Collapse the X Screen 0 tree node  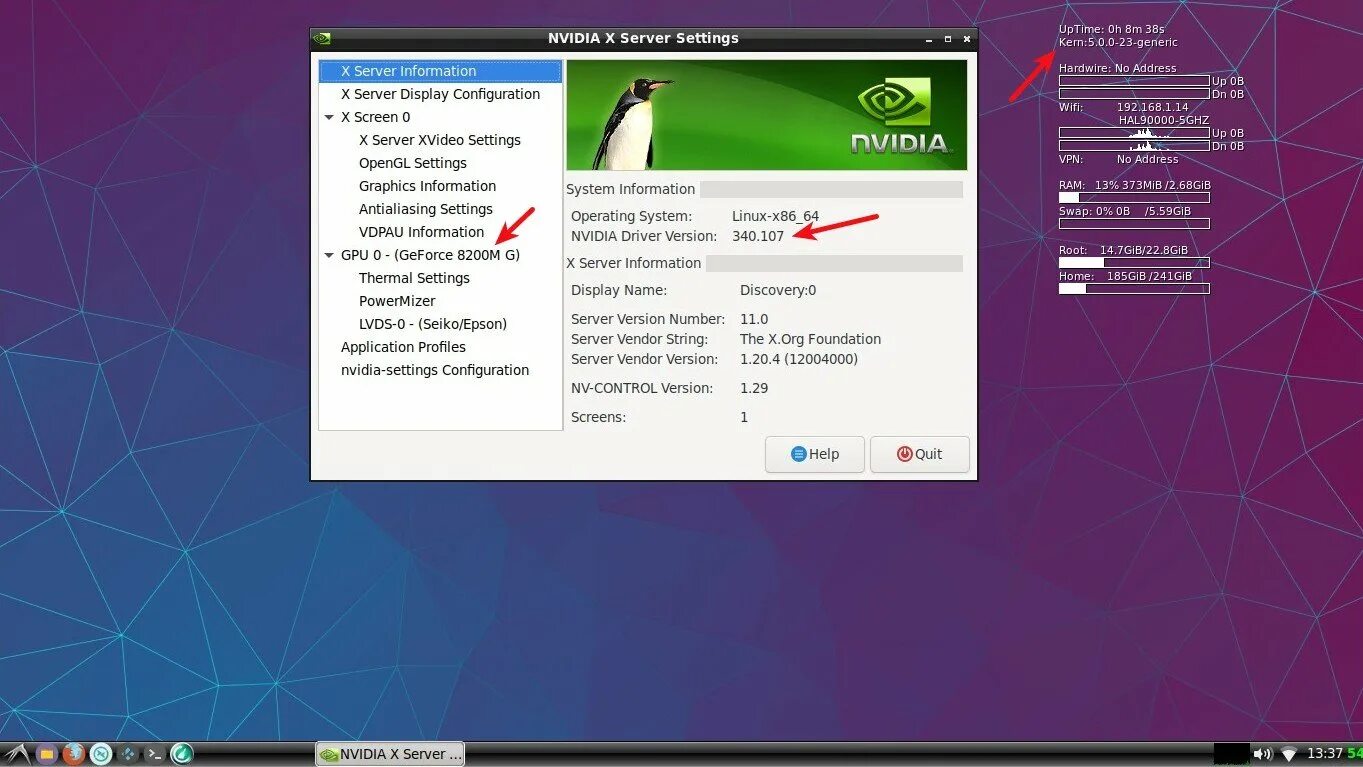(x=329, y=117)
